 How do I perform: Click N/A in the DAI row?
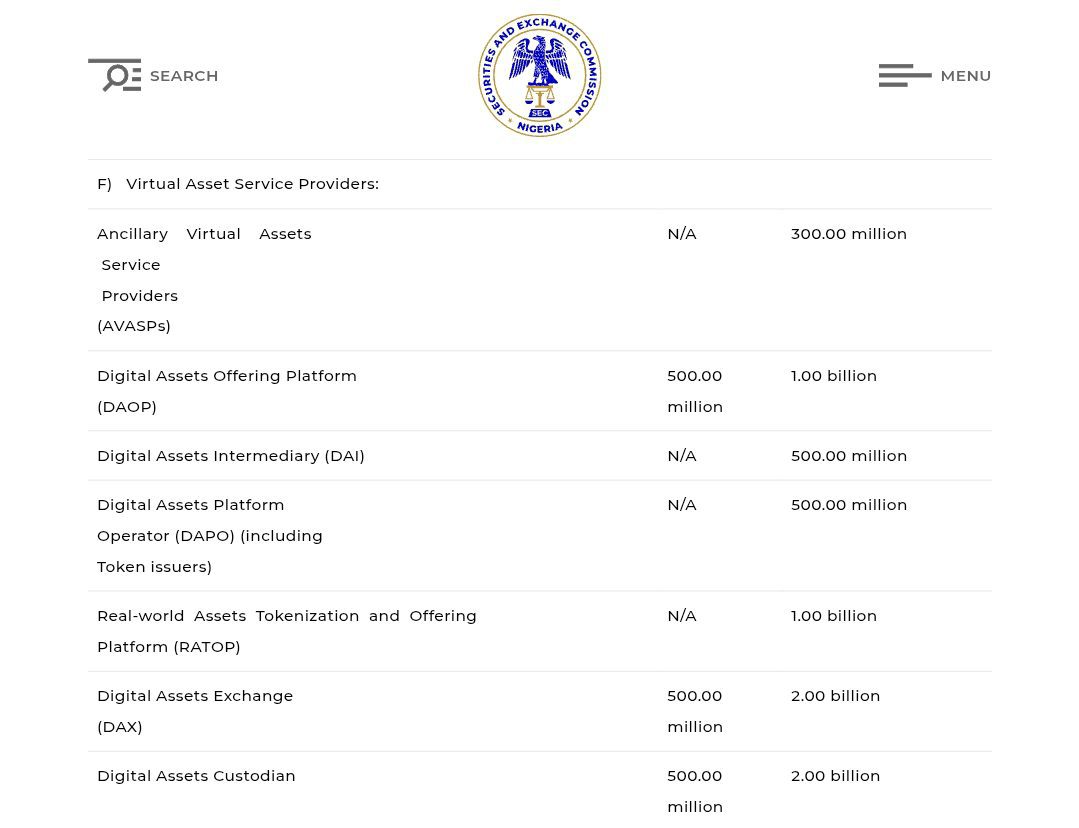pyautogui.click(x=682, y=456)
